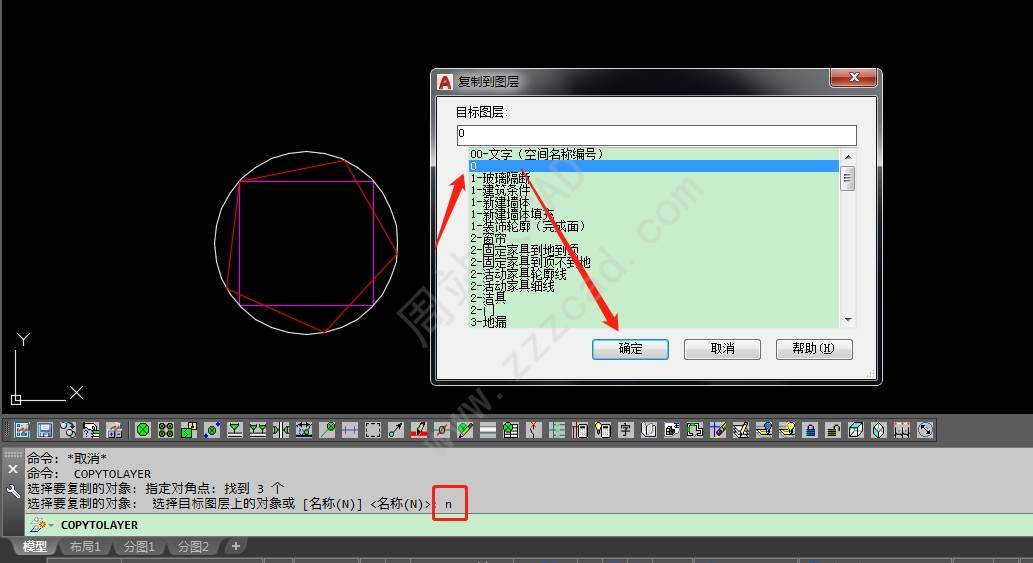
Task: Click green circle with blue diamonds icon
Action: 212,430
